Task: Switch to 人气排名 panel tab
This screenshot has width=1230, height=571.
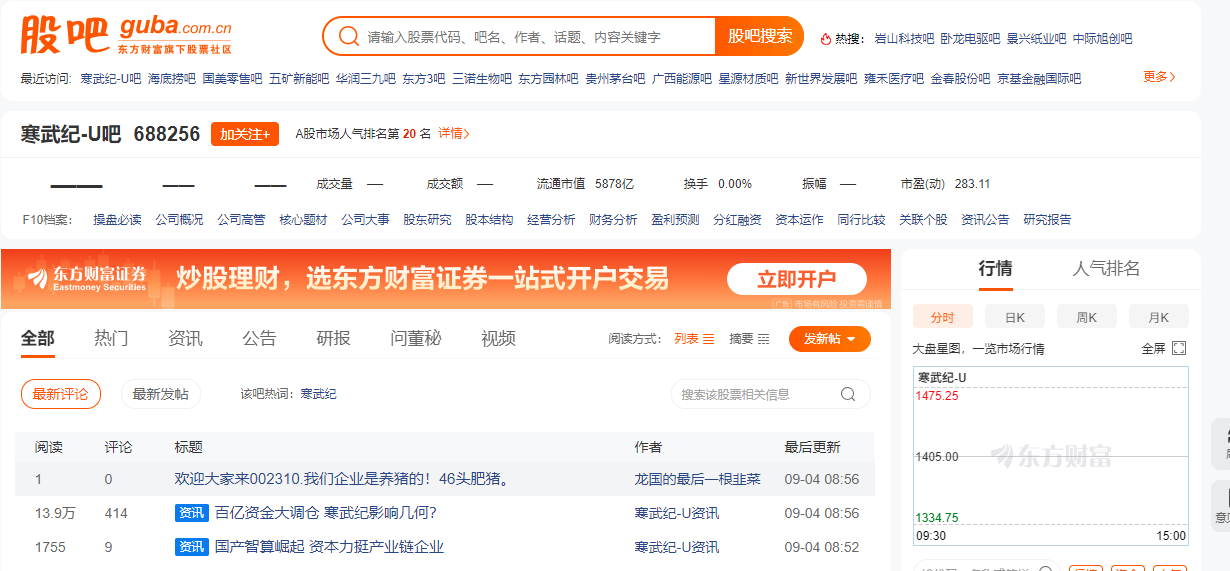Action: (x=1106, y=268)
